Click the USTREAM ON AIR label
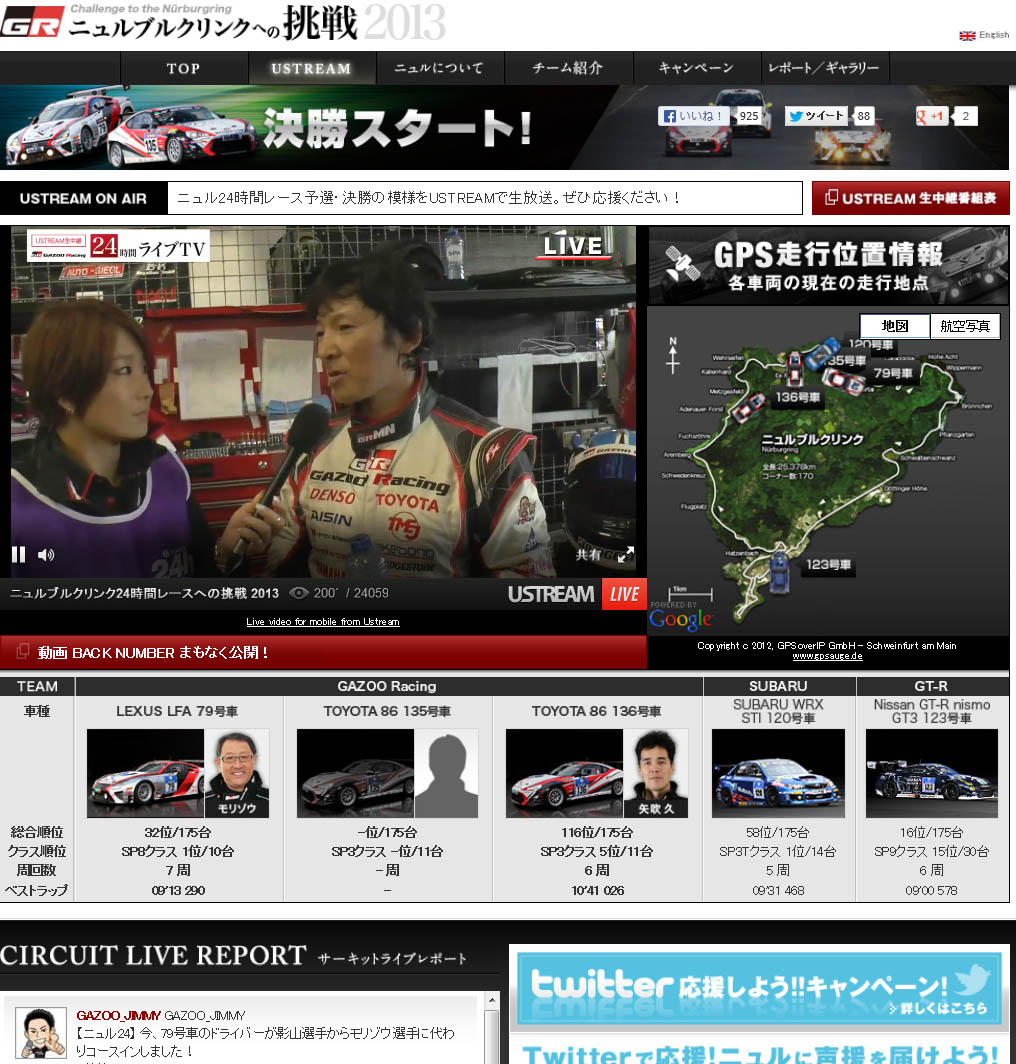Image resolution: width=1016 pixels, height=1064 pixels. [x=83, y=199]
